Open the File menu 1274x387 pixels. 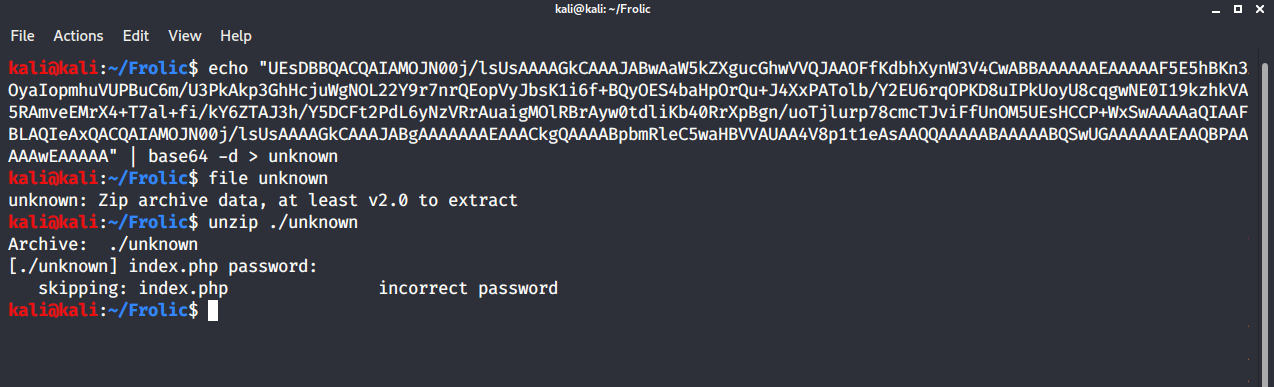[23, 36]
